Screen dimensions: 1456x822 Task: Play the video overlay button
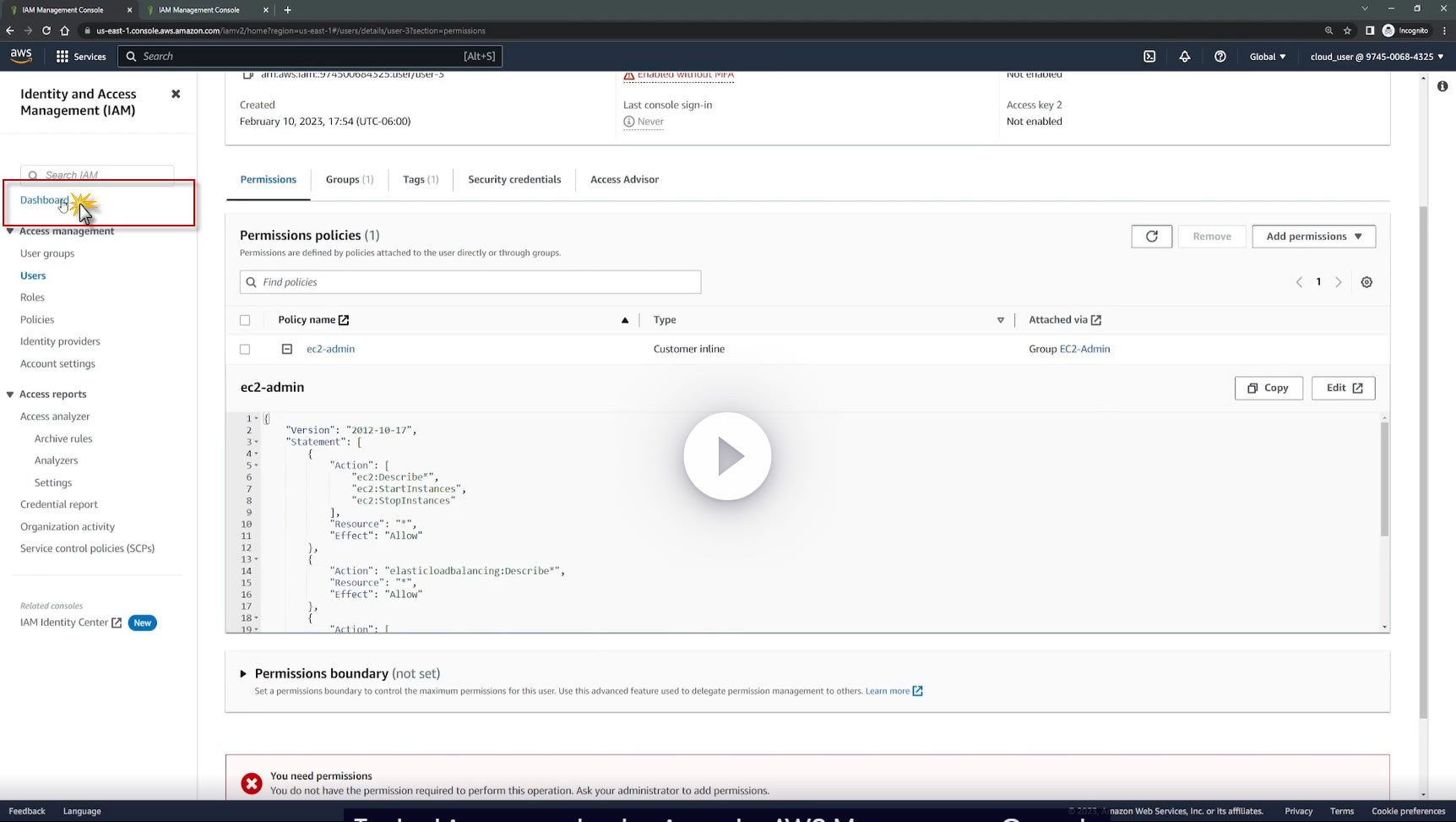pyautogui.click(x=727, y=456)
